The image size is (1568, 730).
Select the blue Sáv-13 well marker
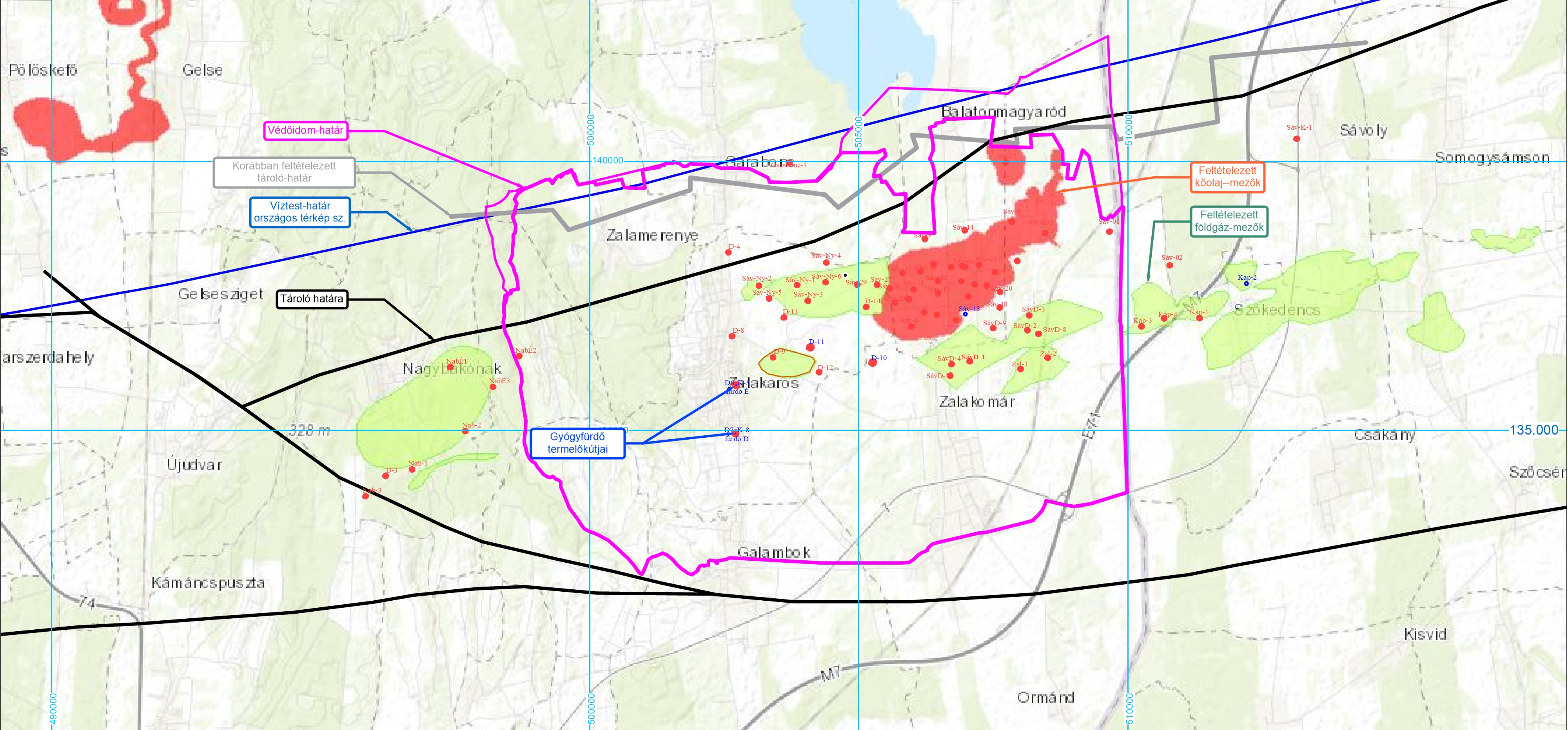tap(965, 314)
